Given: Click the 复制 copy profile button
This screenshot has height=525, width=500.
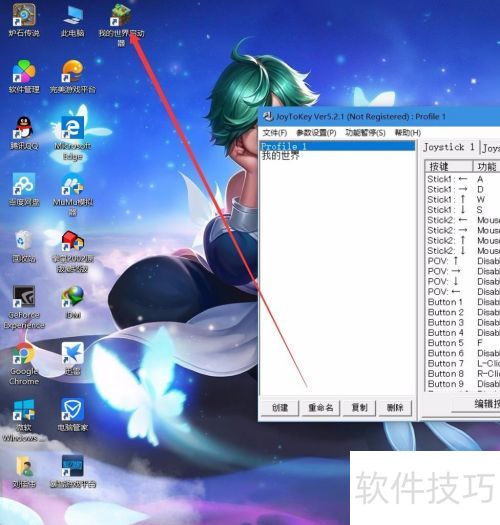Looking at the screenshot, I should point(359,407).
